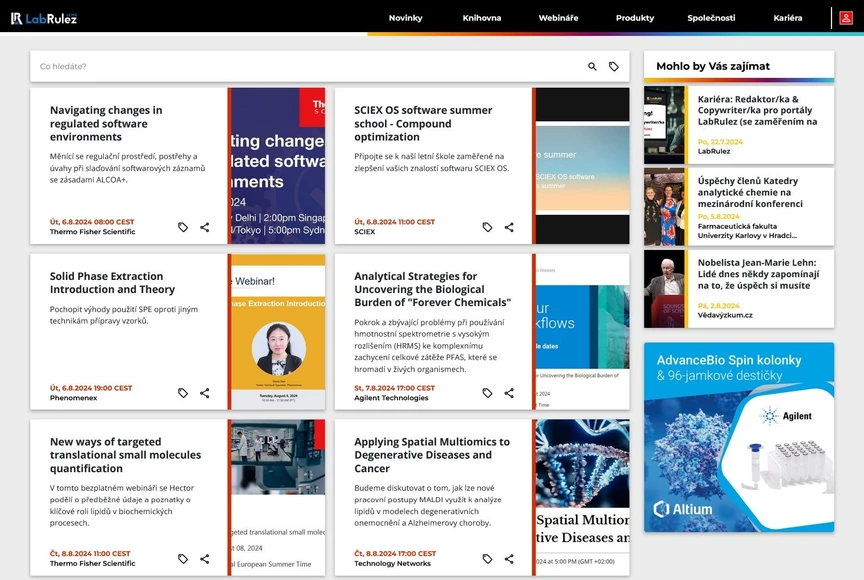The width and height of the screenshot is (864, 580).
Task: Click the Mohlo by Vás zajímat heading
Action: 713,66
